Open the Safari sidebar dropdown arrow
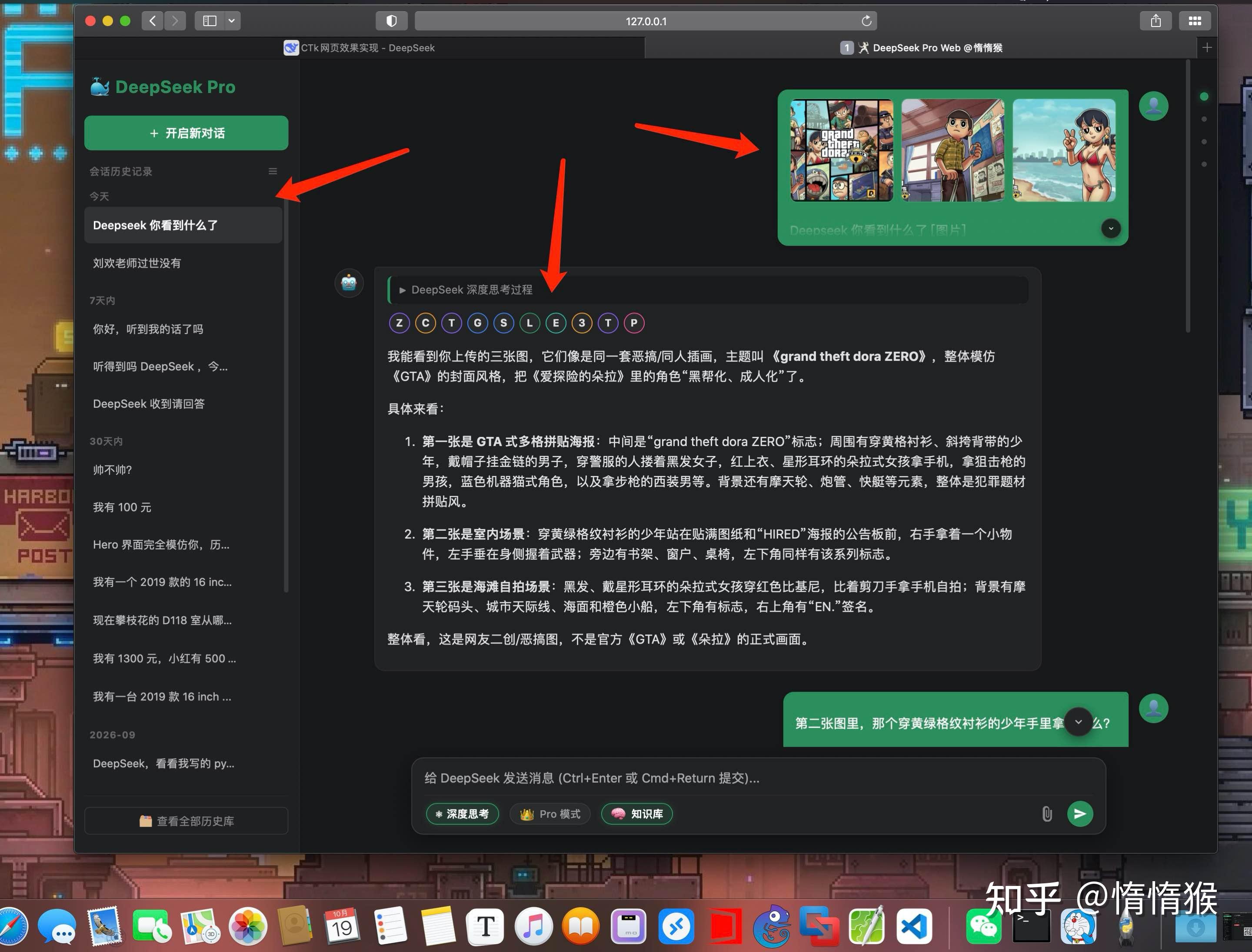1252x952 pixels. [232, 21]
